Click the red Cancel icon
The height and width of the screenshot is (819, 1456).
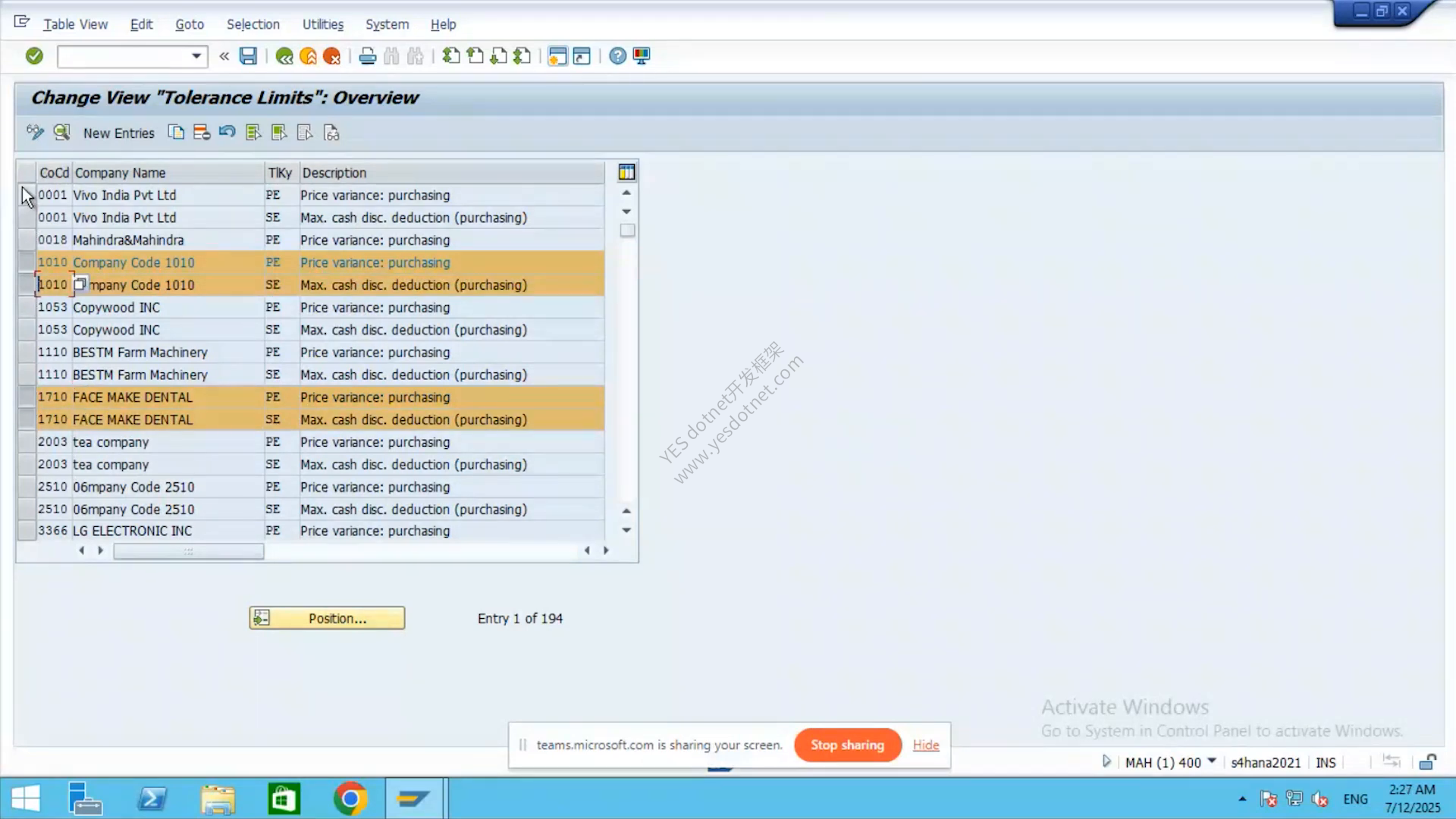pyautogui.click(x=331, y=56)
